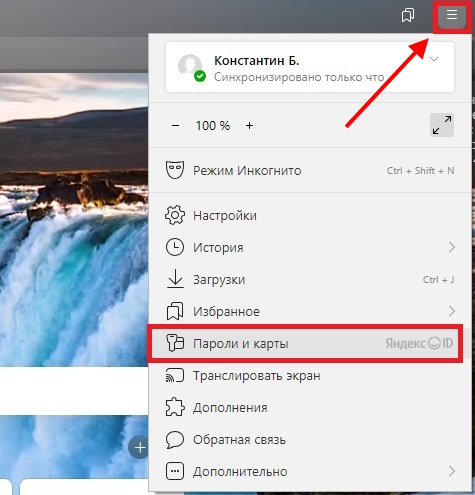Select Транслировать экран option
This screenshot has width=475, height=495.
coord(310,376)
